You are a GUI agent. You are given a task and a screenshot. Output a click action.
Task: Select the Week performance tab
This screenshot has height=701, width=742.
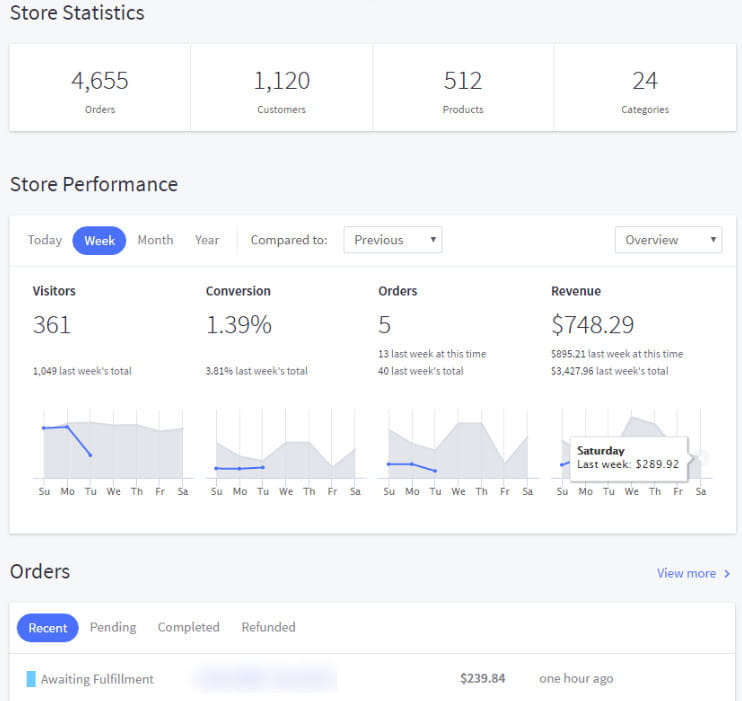(99, 240)
